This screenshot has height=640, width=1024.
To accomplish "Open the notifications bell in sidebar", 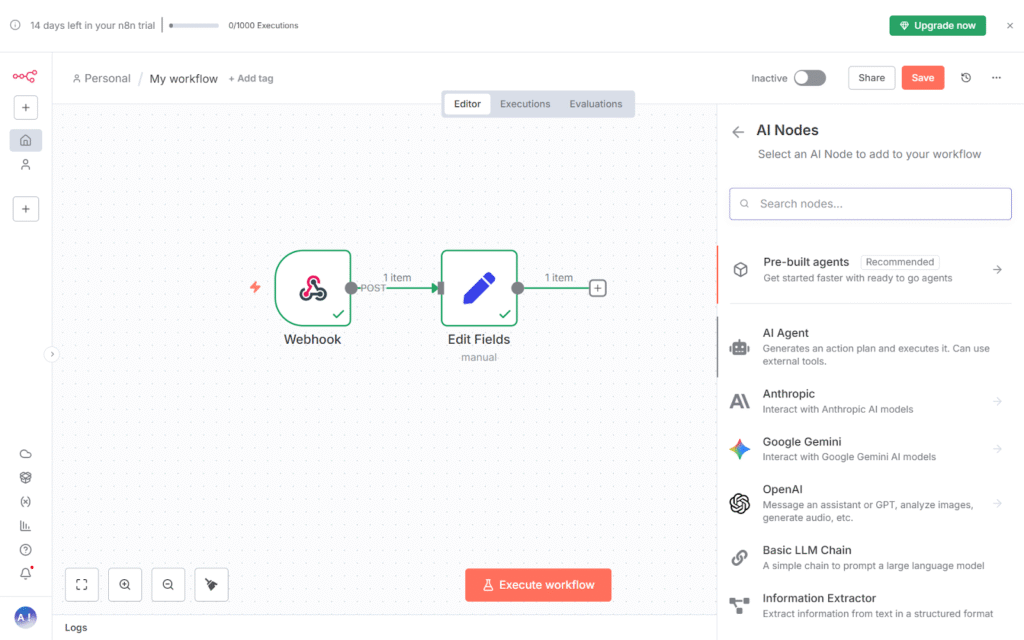I will pos(26,574).
